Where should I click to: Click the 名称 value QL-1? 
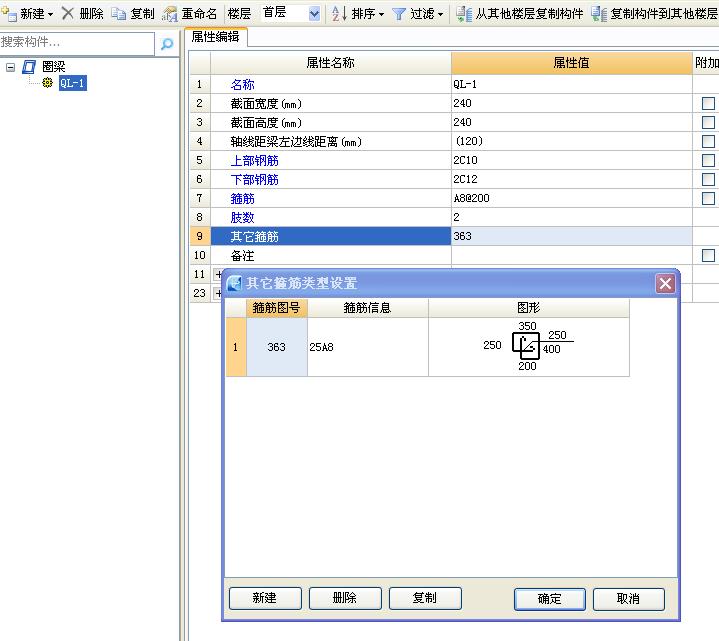pyautogui.click(x=571, y=84)
